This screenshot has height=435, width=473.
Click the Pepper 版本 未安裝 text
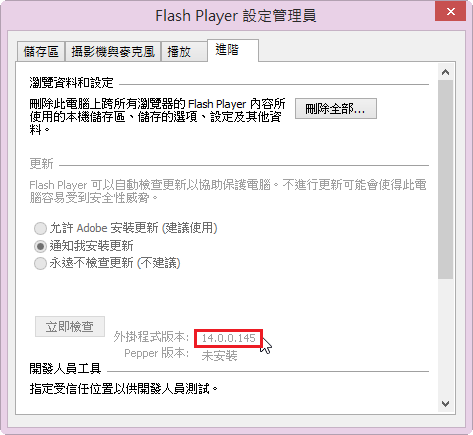[219, 356]
